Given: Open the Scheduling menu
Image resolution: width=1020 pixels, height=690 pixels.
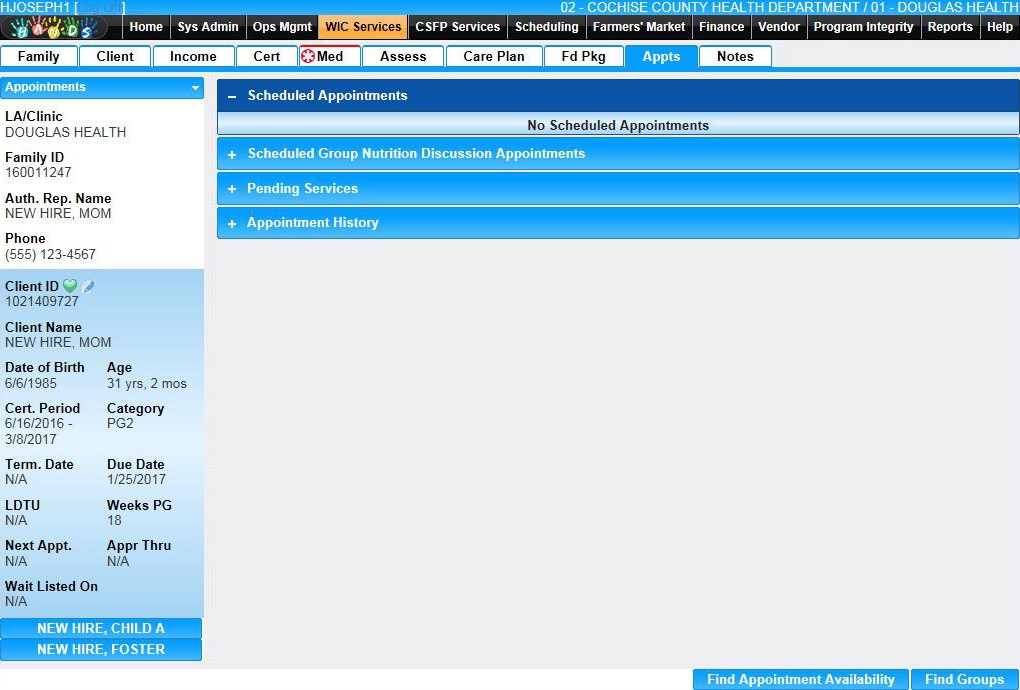Looking at the screenshot, I should pos(546,27).
